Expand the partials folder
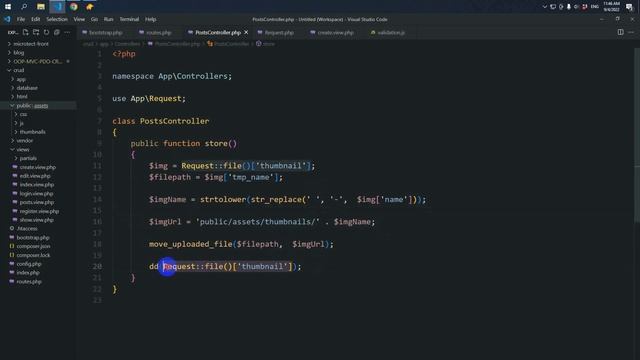Image resolution: width=640 pixels, height=360 pixels. [x=28, y=158]
